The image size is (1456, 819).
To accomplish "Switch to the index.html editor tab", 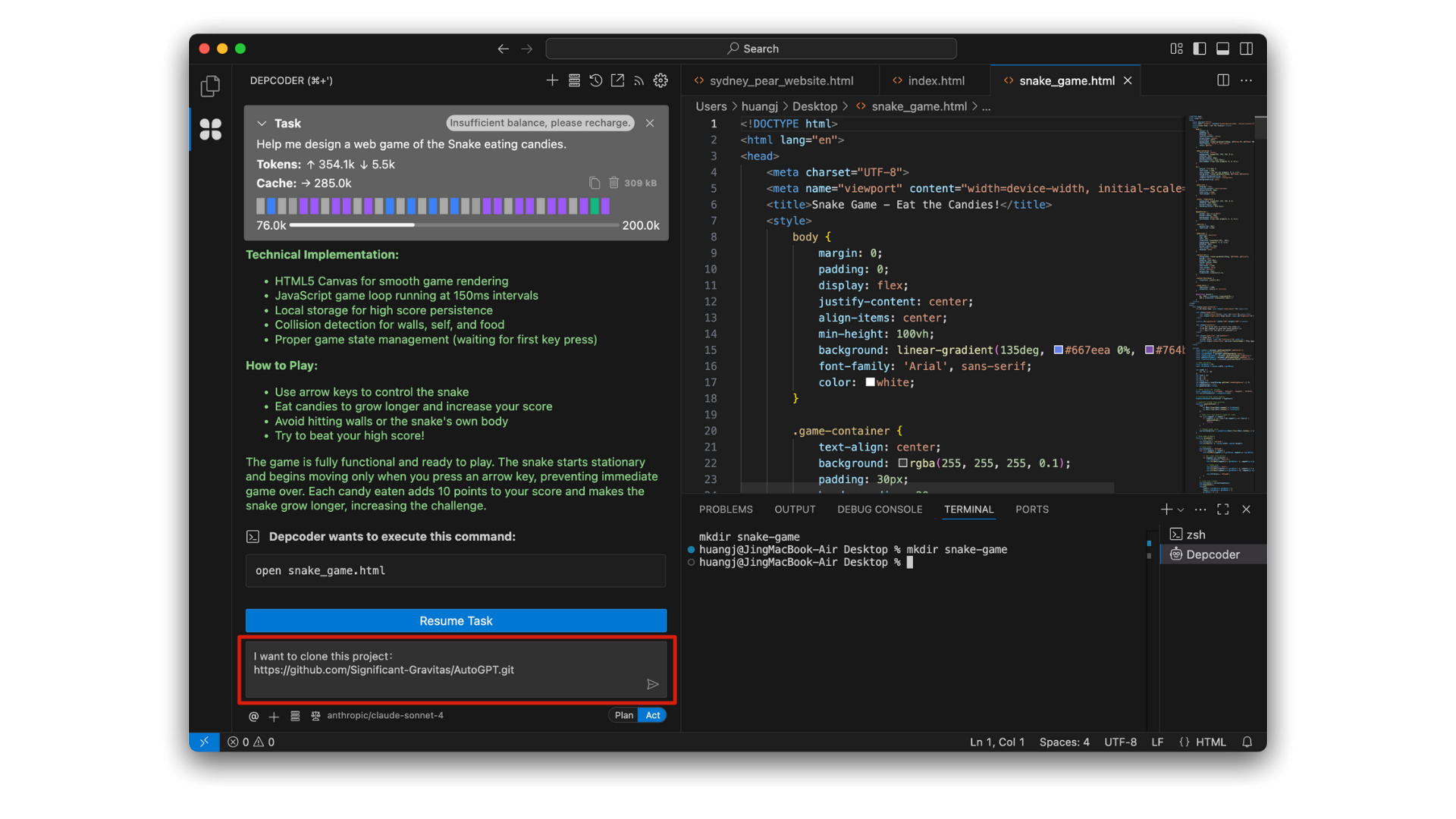I will click(x=936, y=80).
